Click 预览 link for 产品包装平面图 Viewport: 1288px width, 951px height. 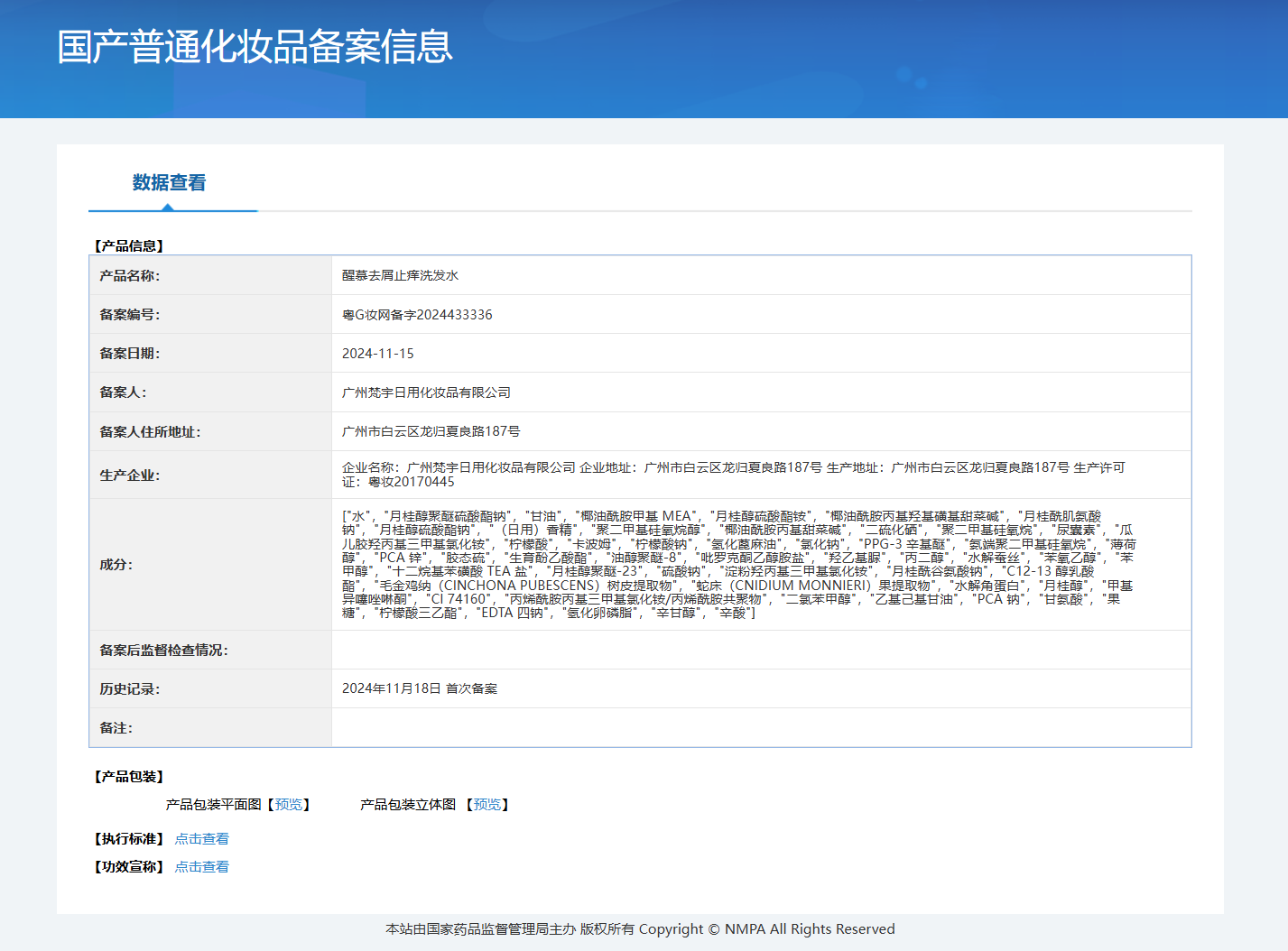point(289,805)
